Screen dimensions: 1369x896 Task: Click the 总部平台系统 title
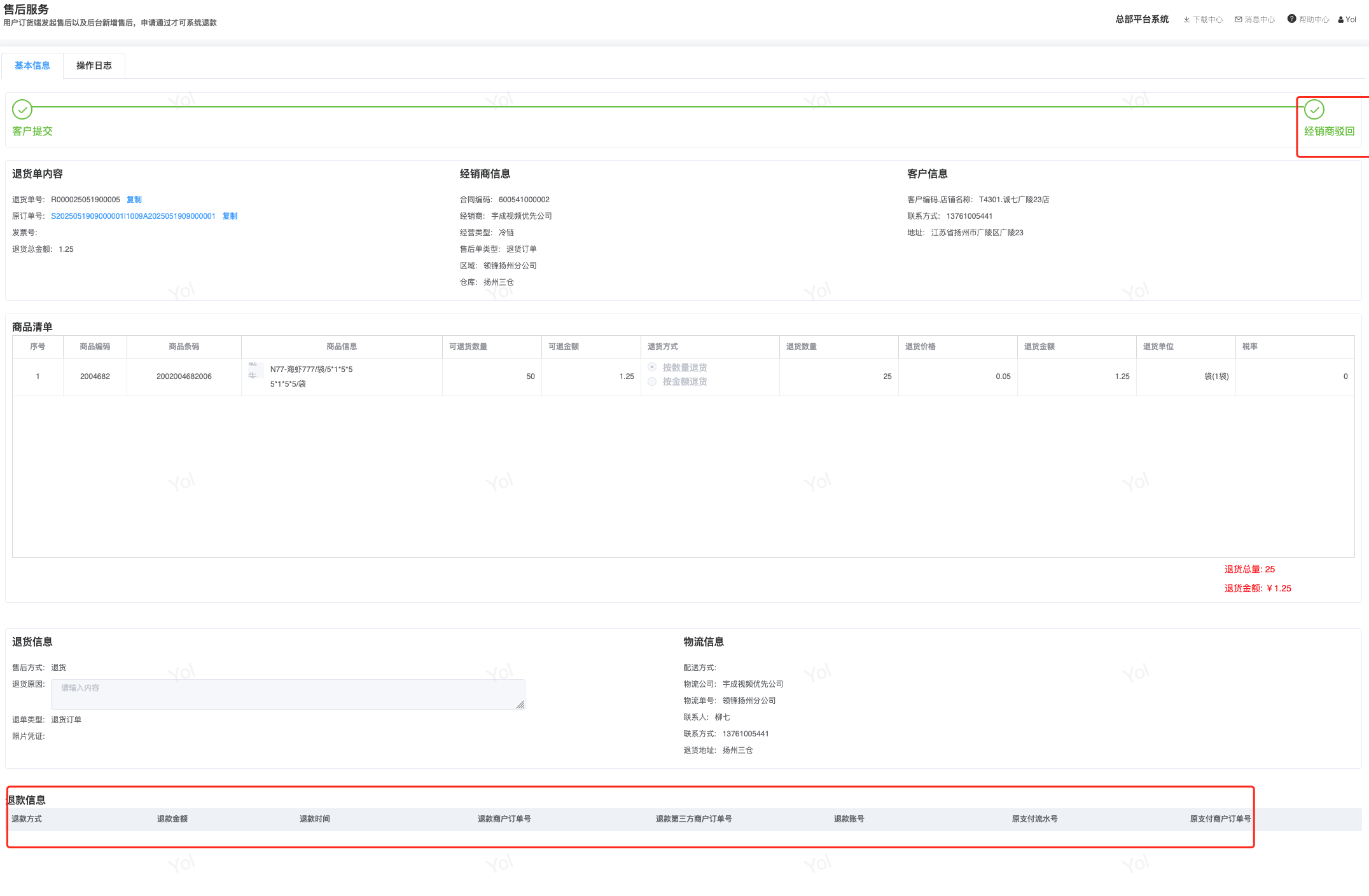tap(1142, 19)
